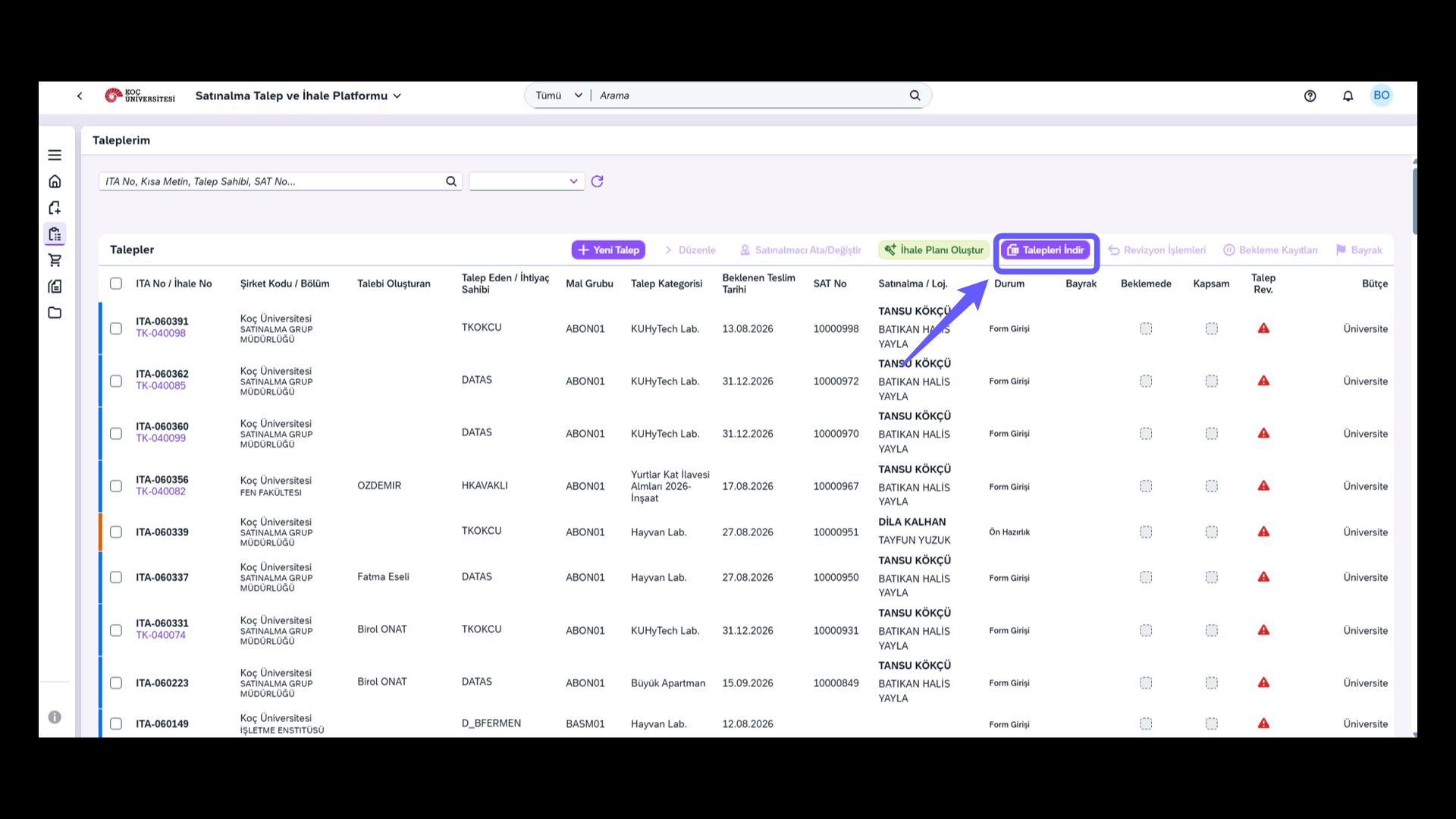Click the refresh icon beside filter dropdown
This screenshot has height=819, width=1456.
coord(597,181)
